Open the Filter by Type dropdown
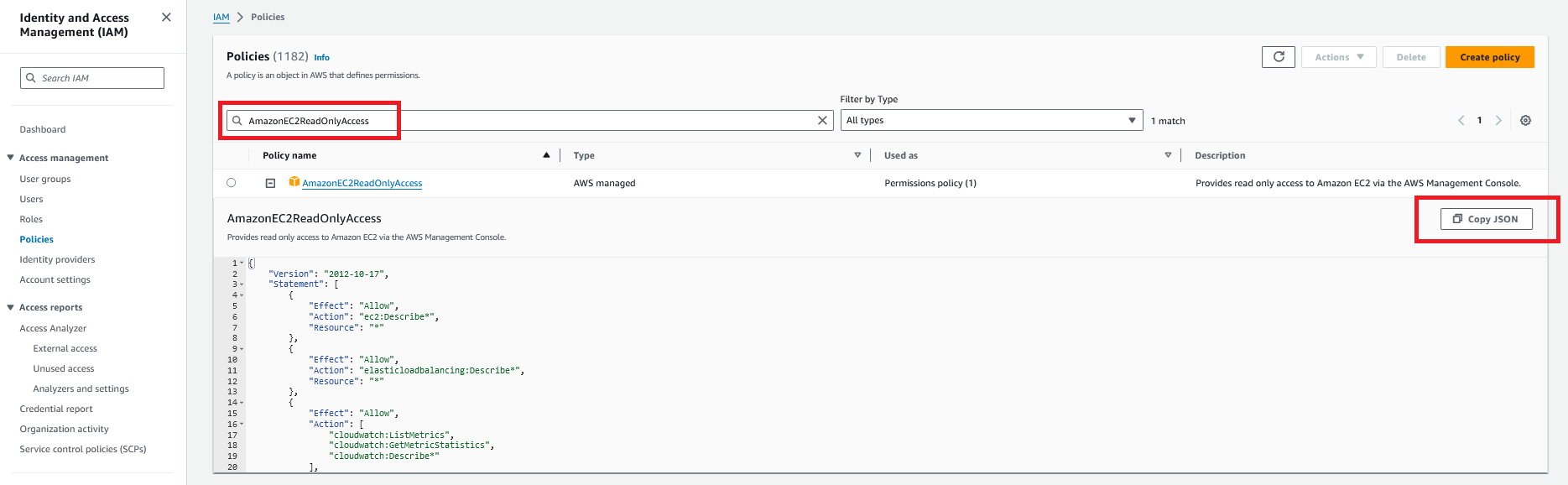This screenshot has height=485, width=1568. [x=992, y=120]
